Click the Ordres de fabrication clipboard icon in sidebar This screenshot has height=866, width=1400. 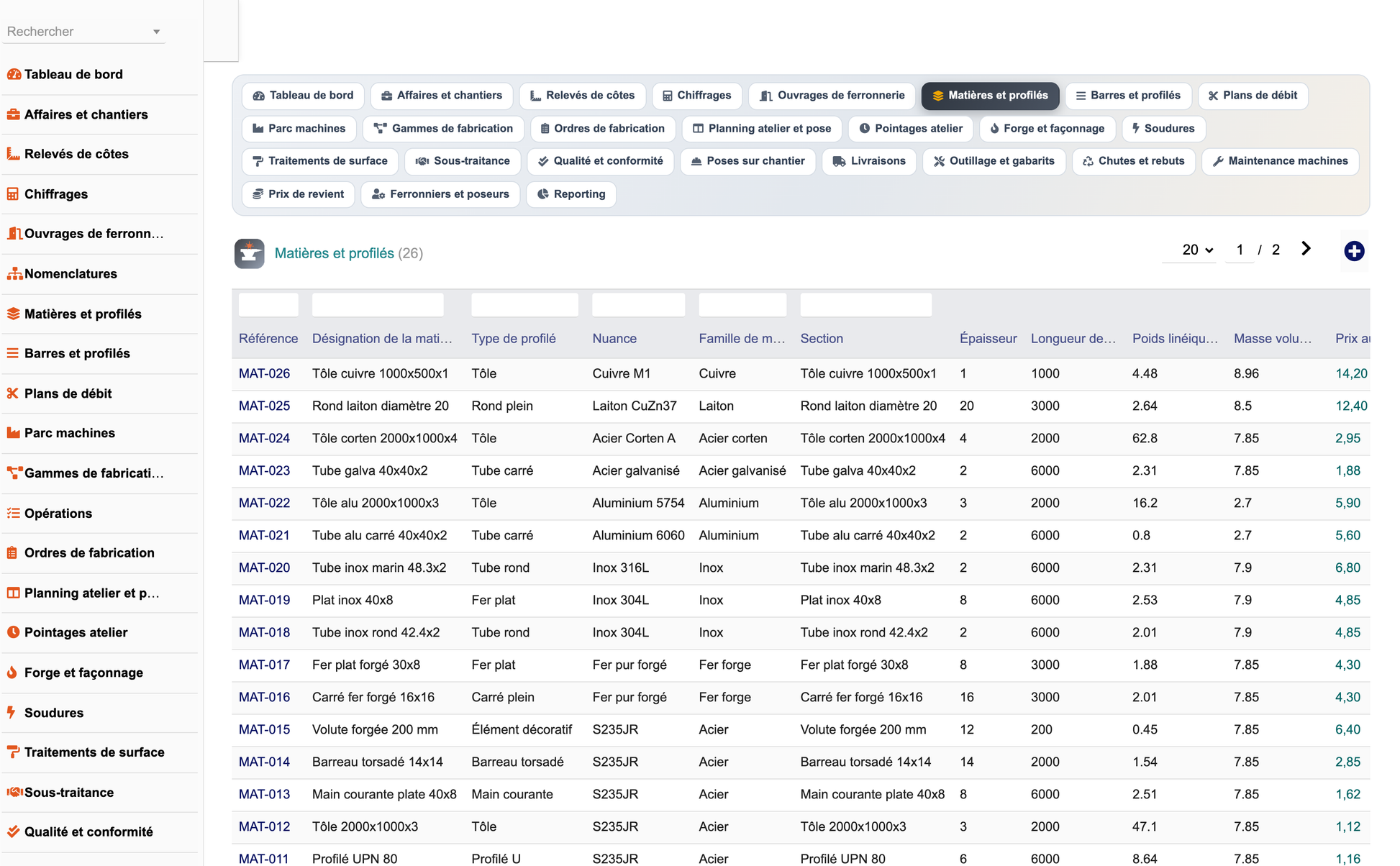tap(12, 553)
